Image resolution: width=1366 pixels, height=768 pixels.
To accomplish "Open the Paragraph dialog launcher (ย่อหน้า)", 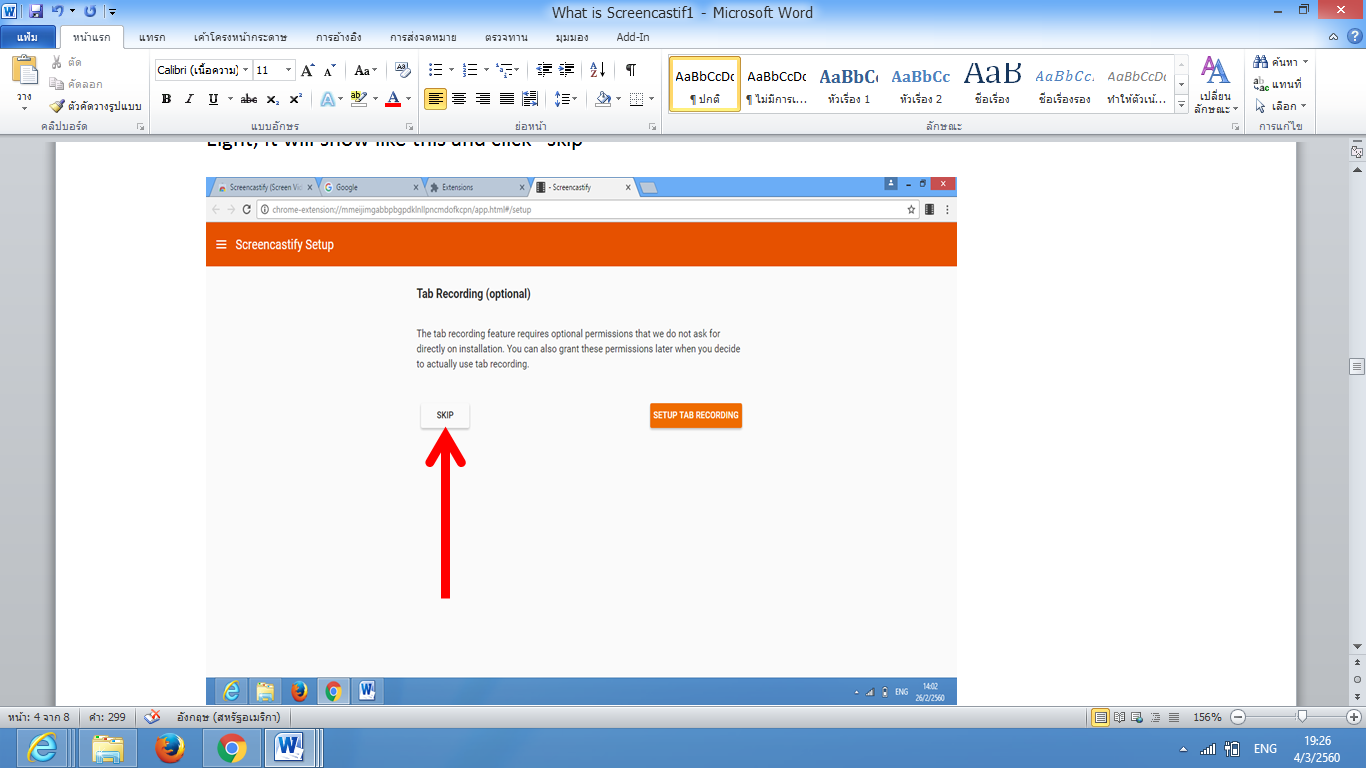I will (x=652, y=127).
